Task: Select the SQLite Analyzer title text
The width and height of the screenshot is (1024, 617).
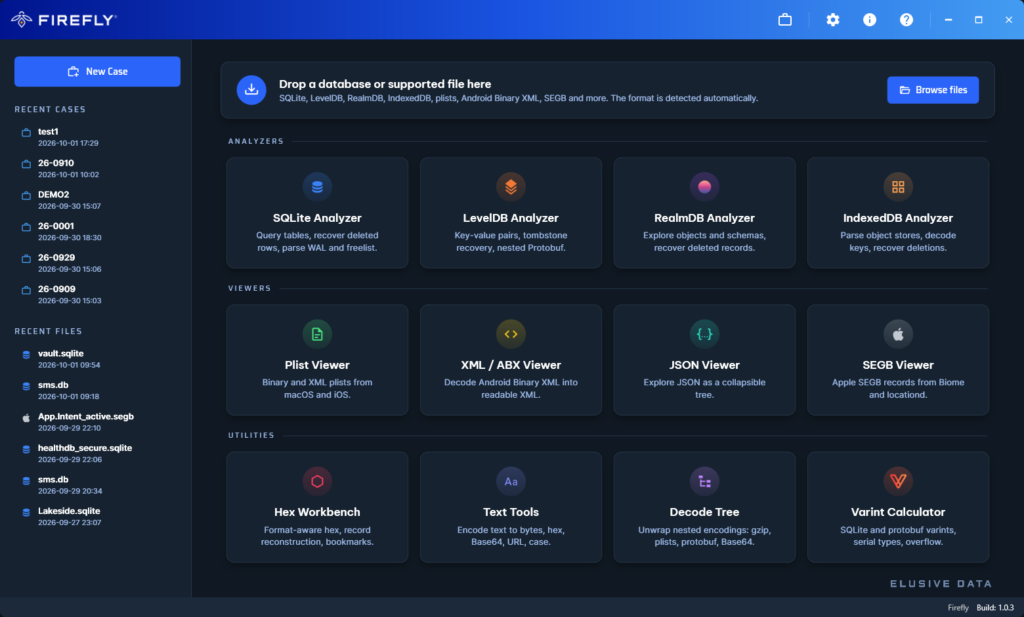Action: (317, 218)
